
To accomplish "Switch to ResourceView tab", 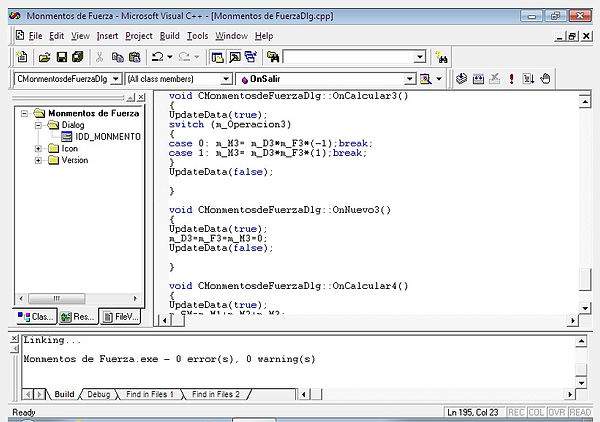I will pyautogui.click(x=78, y=317).
